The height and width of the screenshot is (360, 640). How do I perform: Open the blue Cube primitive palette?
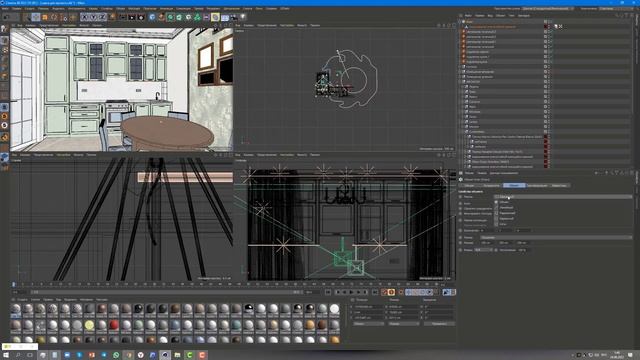pyautogui.click(x=152, y=17)
